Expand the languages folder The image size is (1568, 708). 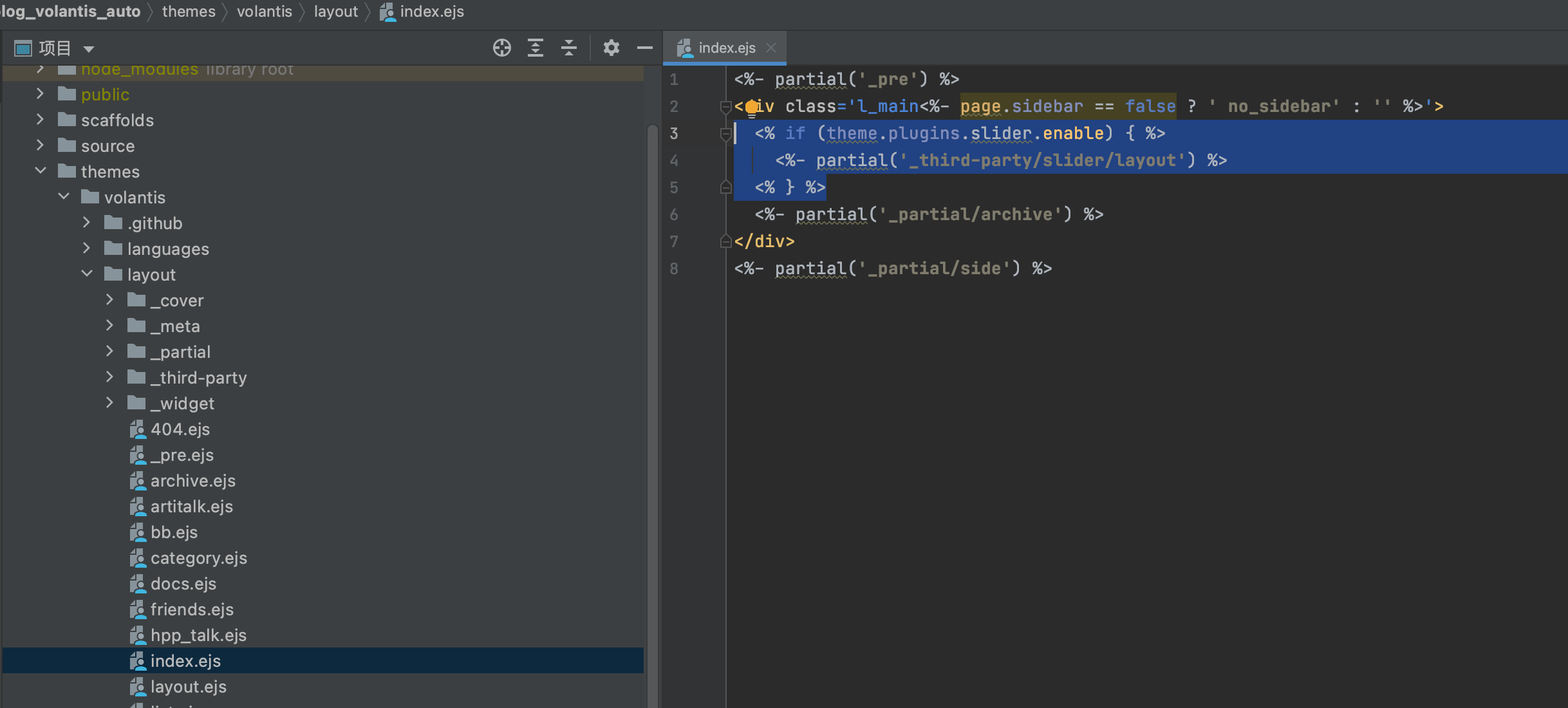pyautogui.click(x=86, y=248)
